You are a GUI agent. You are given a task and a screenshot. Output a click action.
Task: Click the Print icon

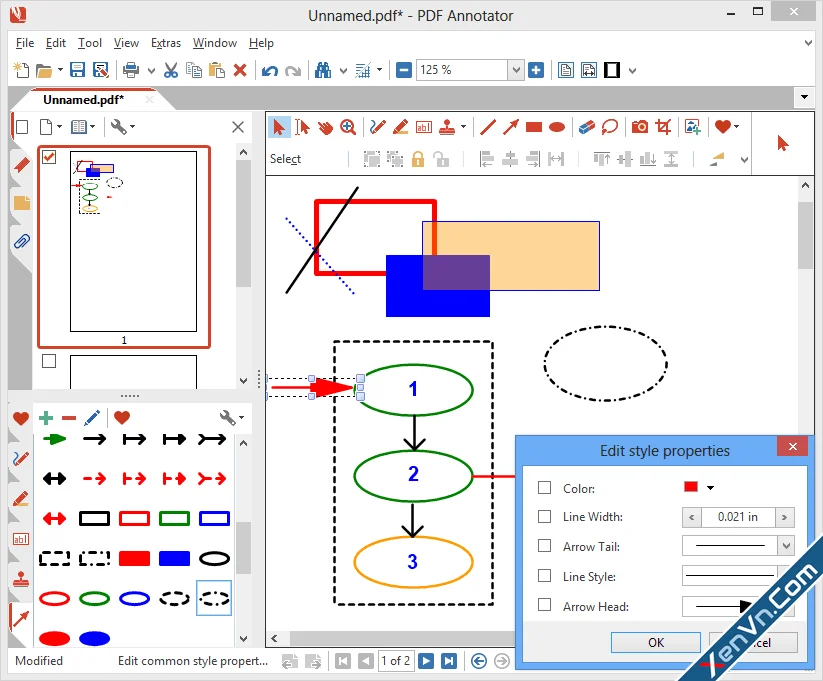pyautogui.click(x=131, y=70)
